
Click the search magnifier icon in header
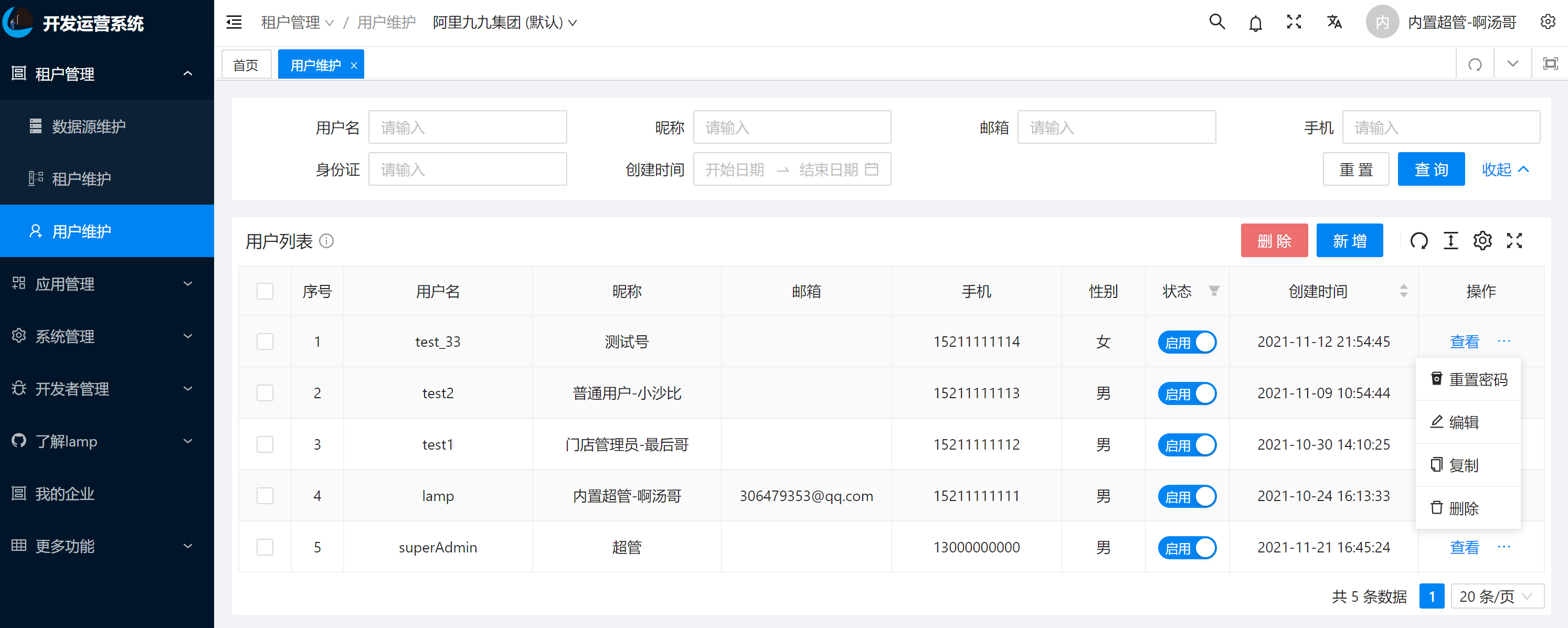point(1216,23)
